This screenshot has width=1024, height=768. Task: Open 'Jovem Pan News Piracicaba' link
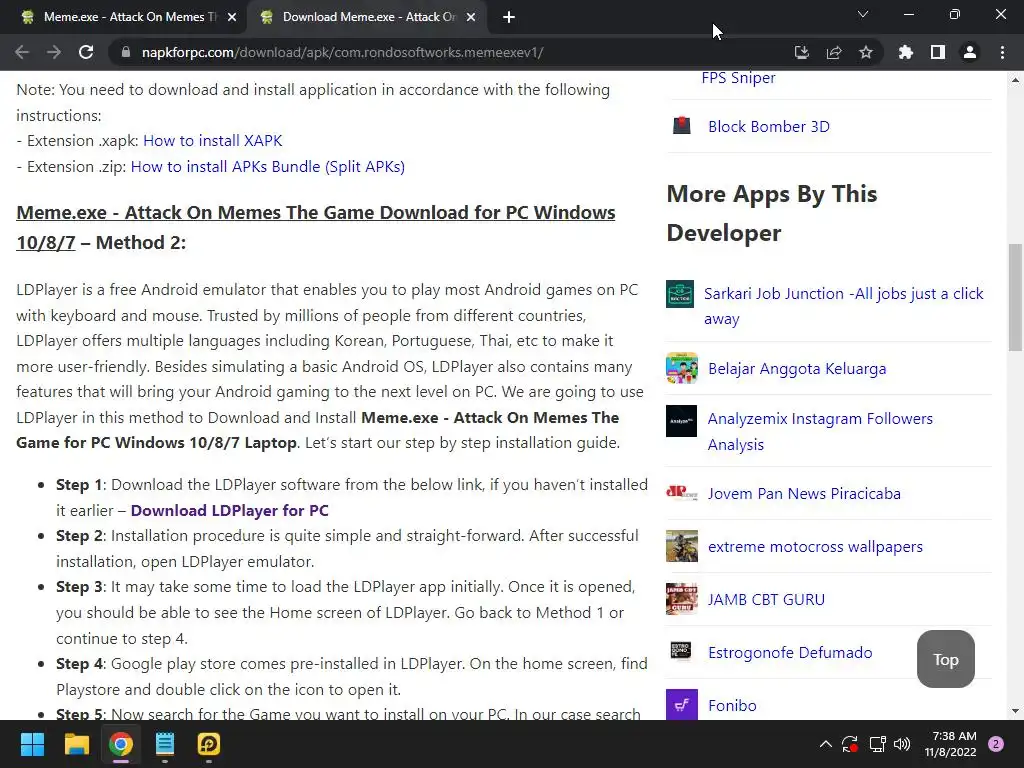pos(804,494)
